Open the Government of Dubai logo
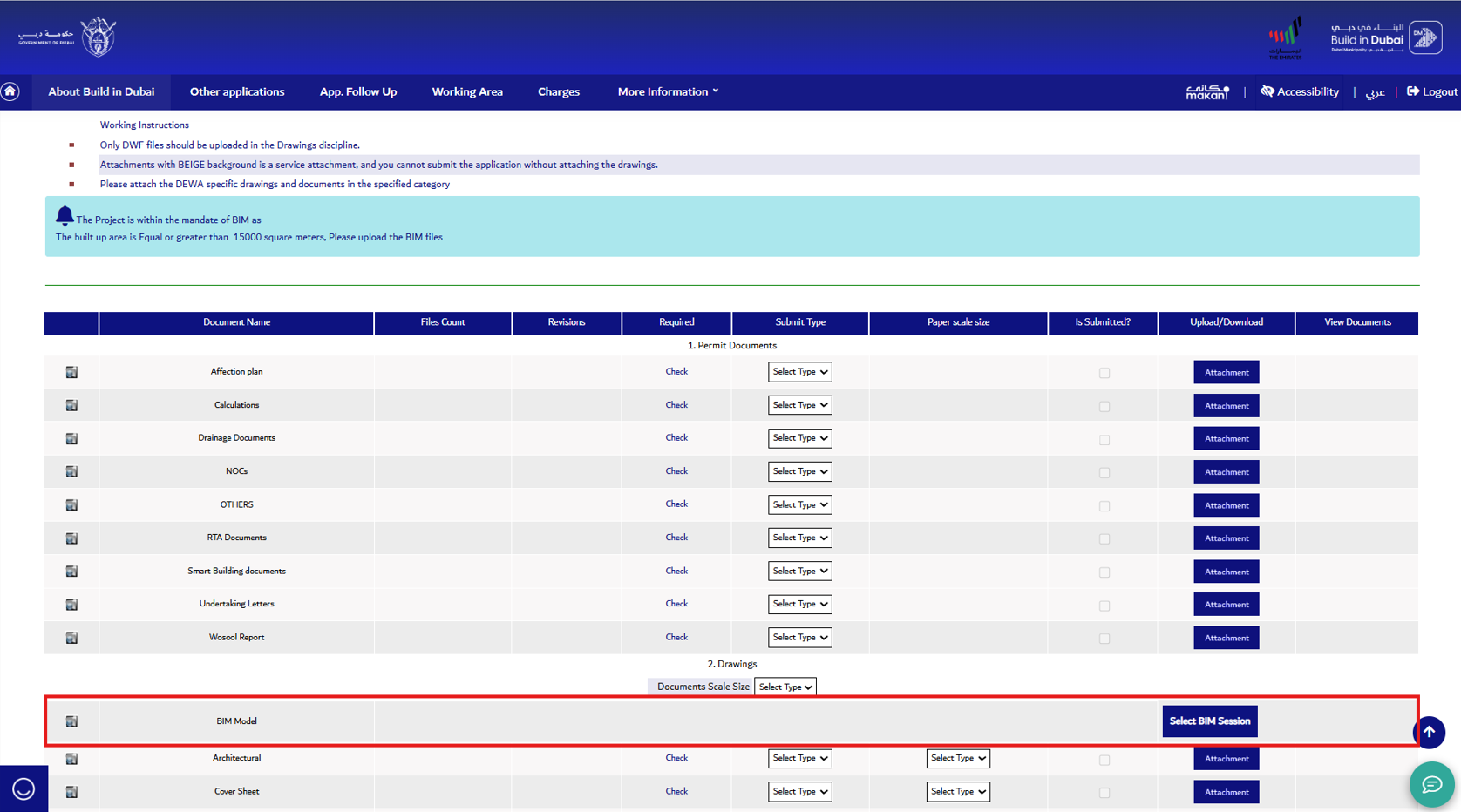The image size is (1461, 812). pyautogui.click(x=67, y=37)
